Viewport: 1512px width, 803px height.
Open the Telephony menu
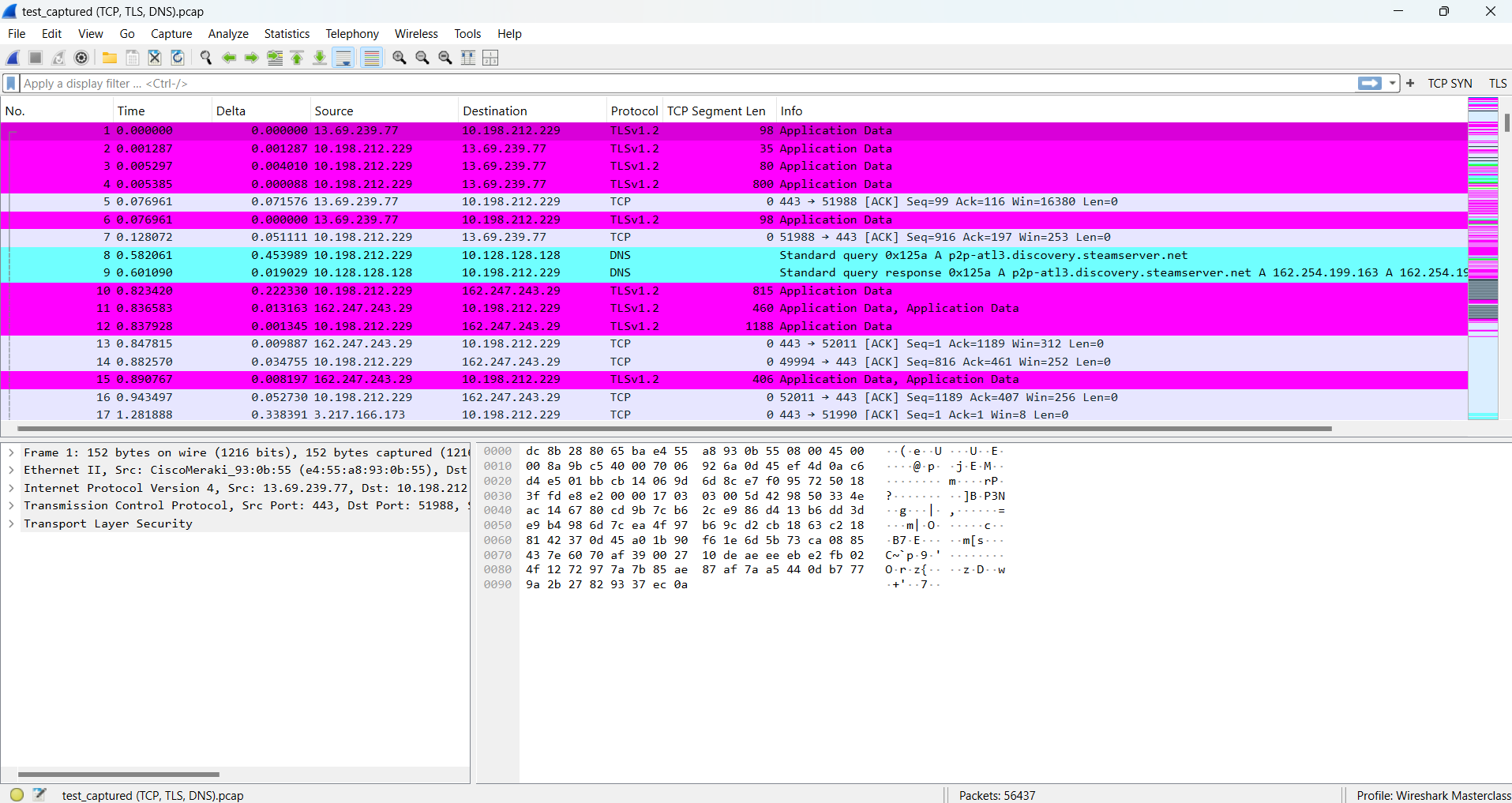coord(351,33)
